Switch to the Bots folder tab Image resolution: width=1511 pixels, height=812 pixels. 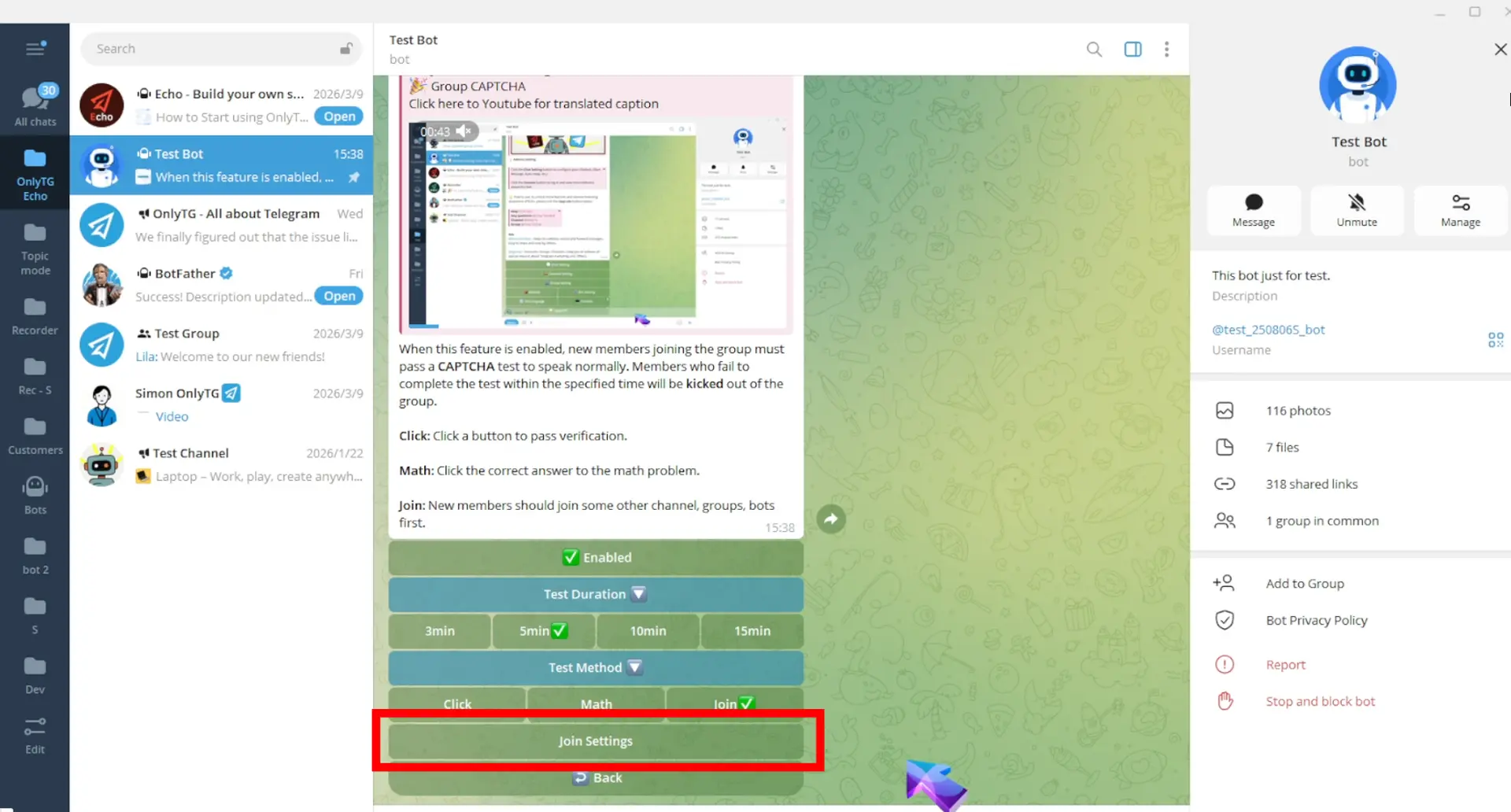[35, 495]
